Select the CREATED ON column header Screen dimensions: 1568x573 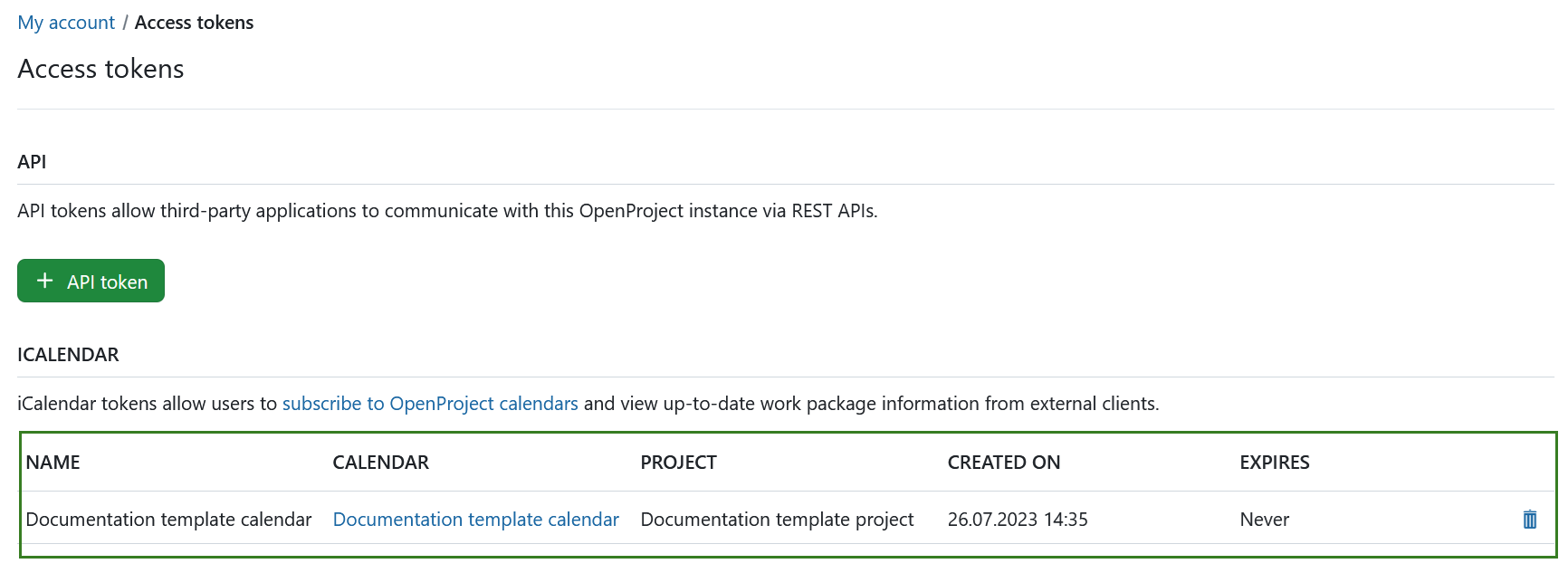pyautogui.click(x=1003, y=463)
